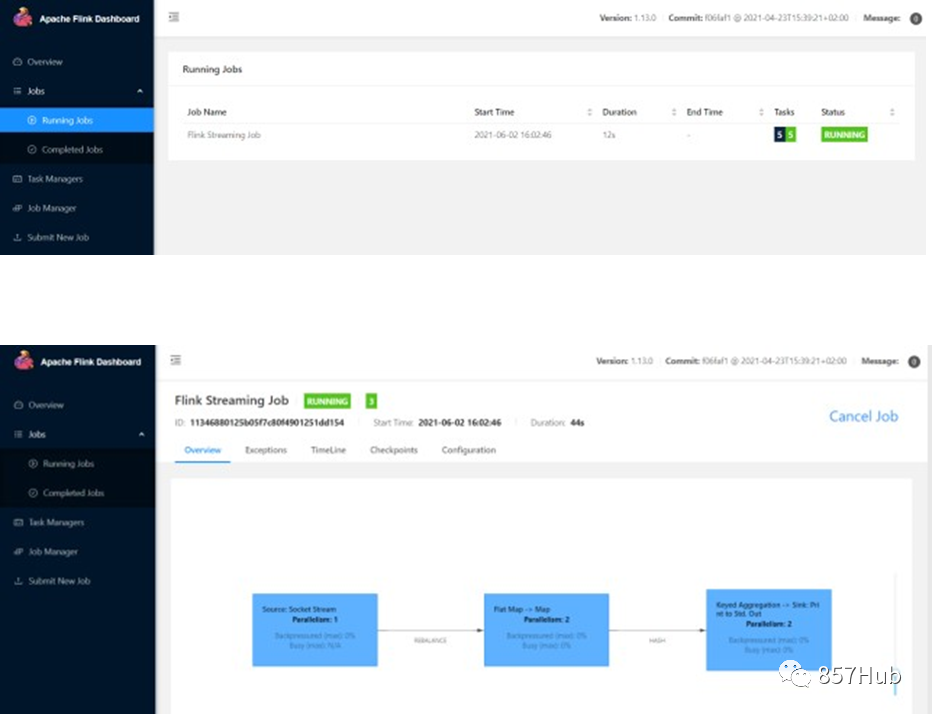Screen dimensions: 932x714
Task: Click REBALANCE edge label in job graph
Action: point(430,640)
